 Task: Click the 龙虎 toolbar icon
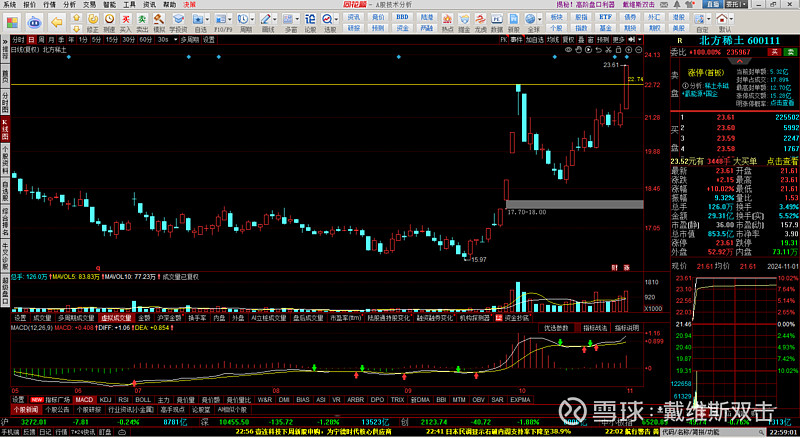(480, 22)
